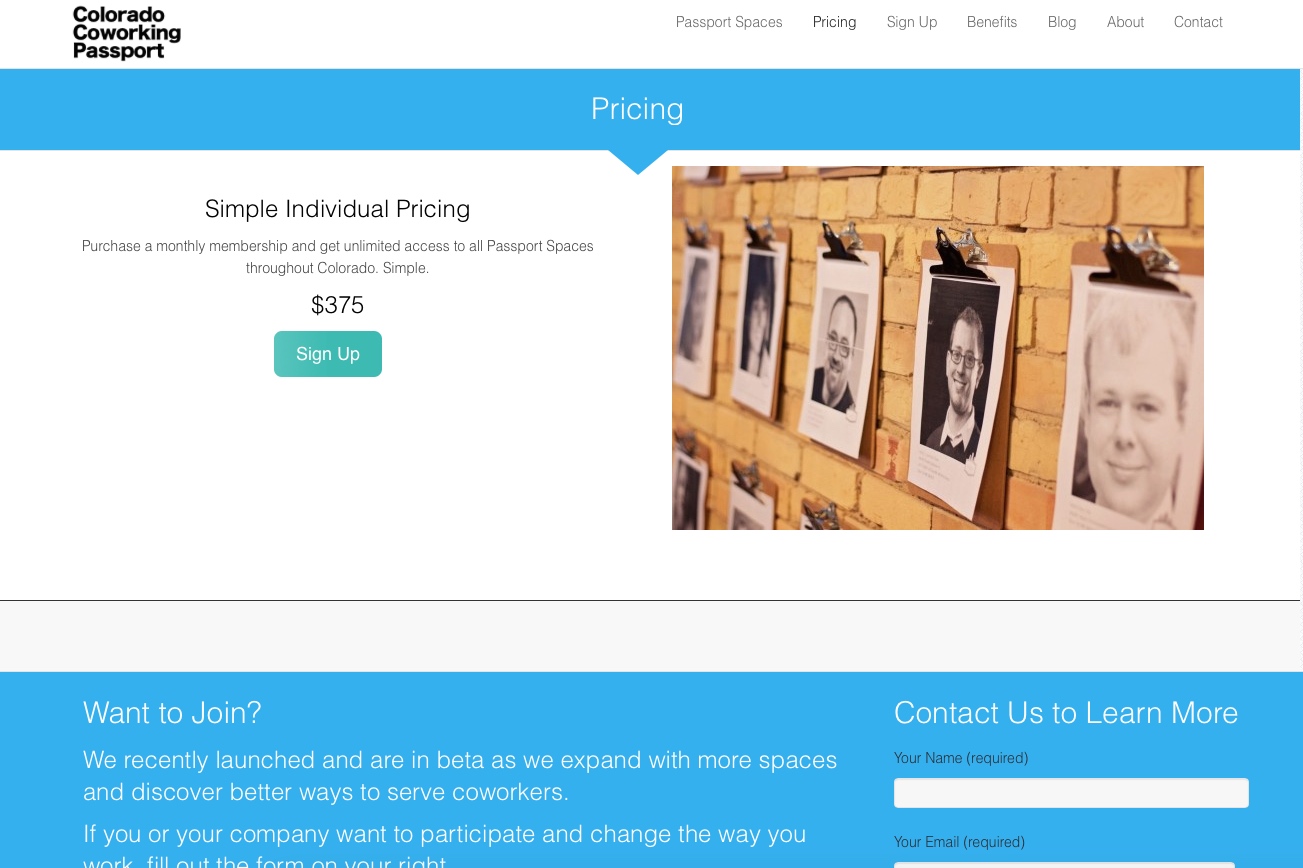Click the Simple Individual Pricing heading
This screenshot has height=868, width=1303.
pyautogui.click(x=338, y=209)
